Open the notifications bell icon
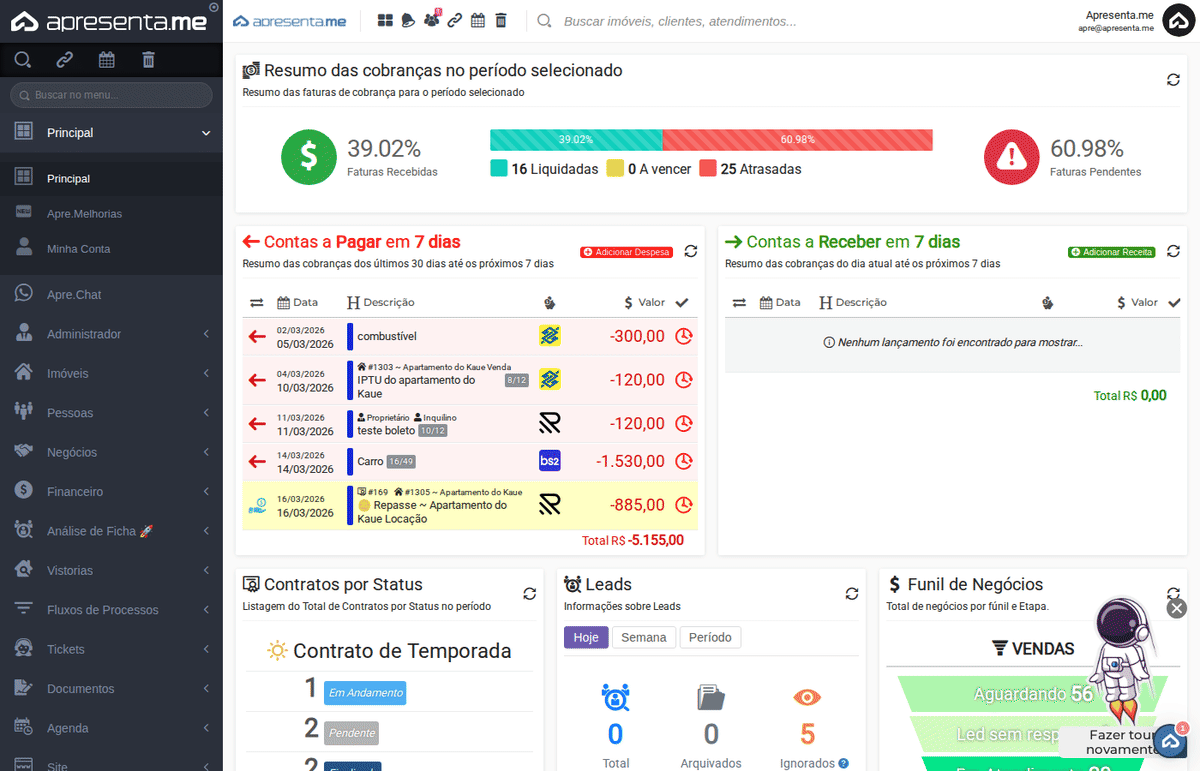The height and width of the screenshot is (771, 1200). (407, 19)
